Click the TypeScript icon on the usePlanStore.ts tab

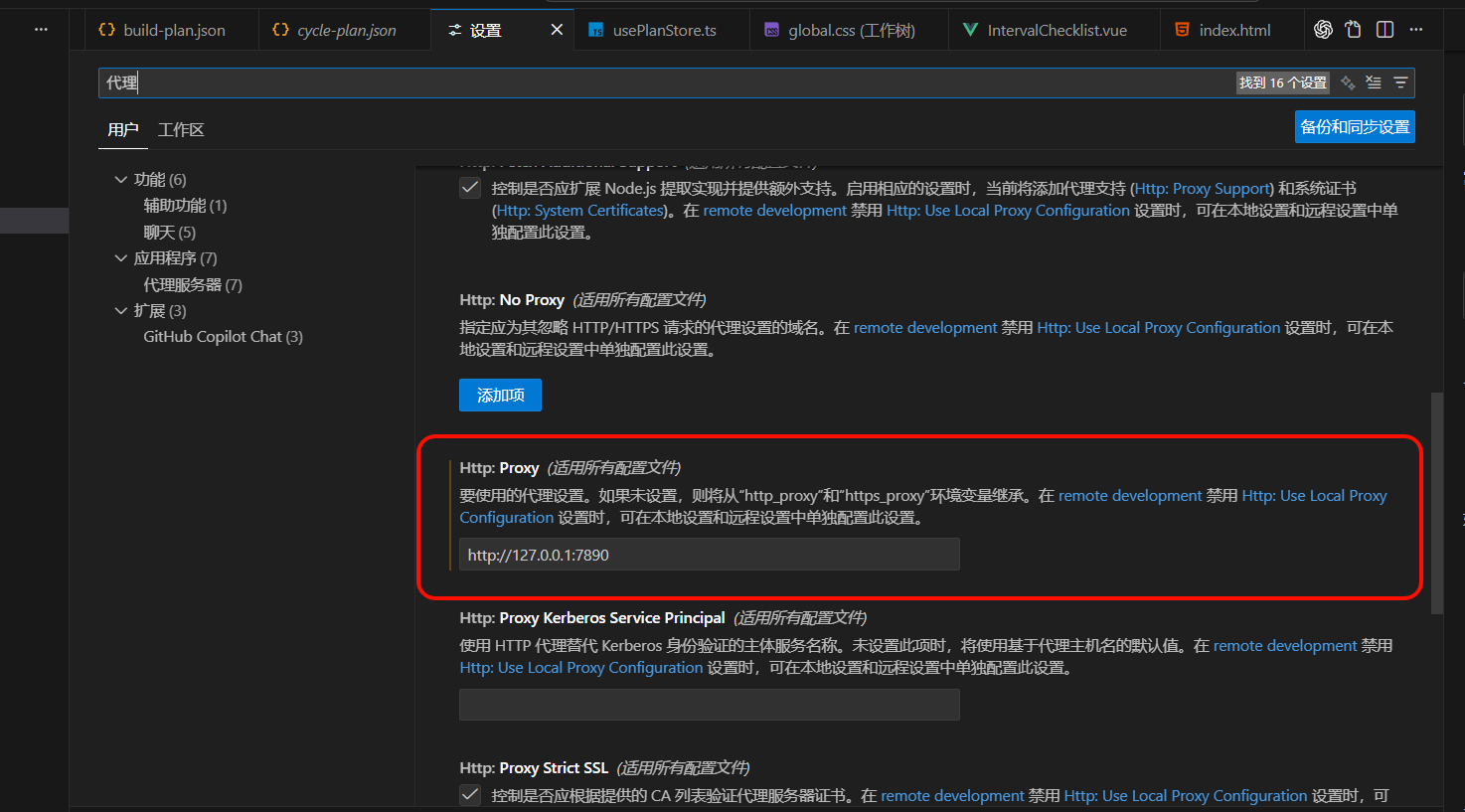pos(596,30)
